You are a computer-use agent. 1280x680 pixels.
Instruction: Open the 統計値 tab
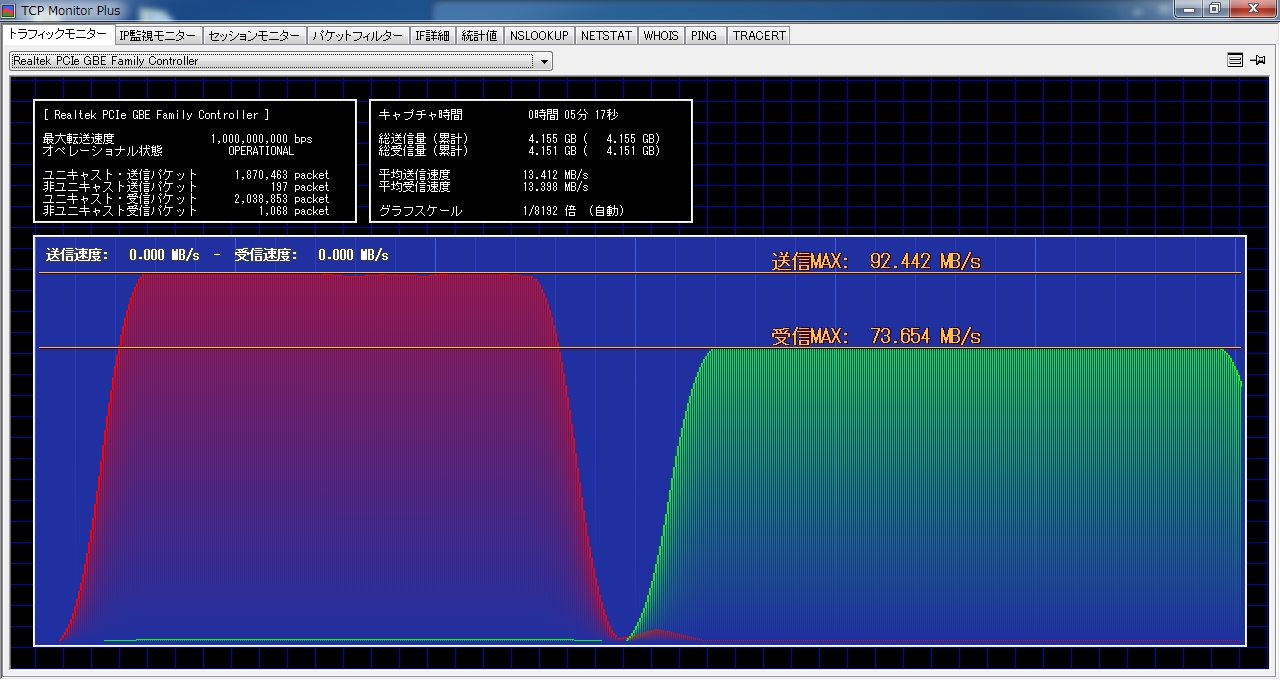click(x=479, y=35)
